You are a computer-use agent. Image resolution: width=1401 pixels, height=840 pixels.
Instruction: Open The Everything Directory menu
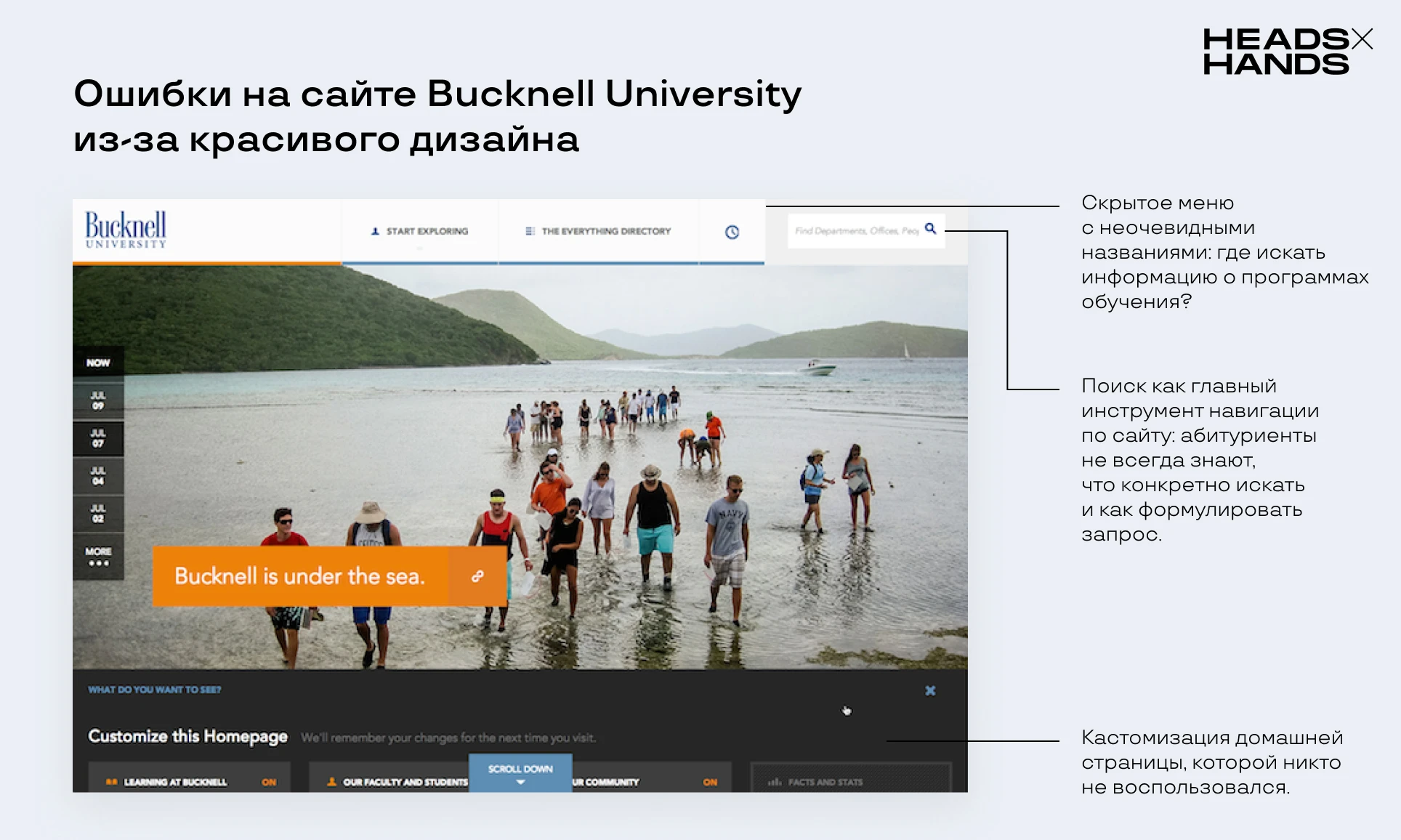click(x=606, y=231)
